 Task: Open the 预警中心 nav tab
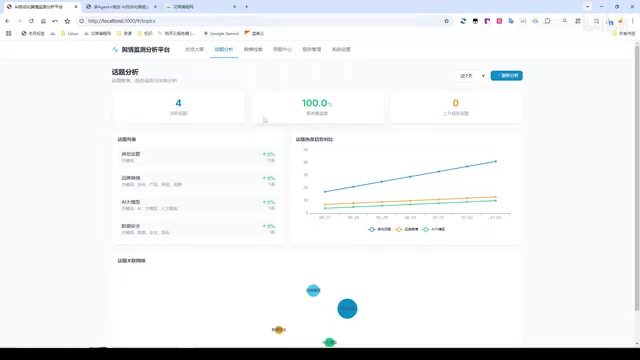pyautogui.click(x=282, y=49)
